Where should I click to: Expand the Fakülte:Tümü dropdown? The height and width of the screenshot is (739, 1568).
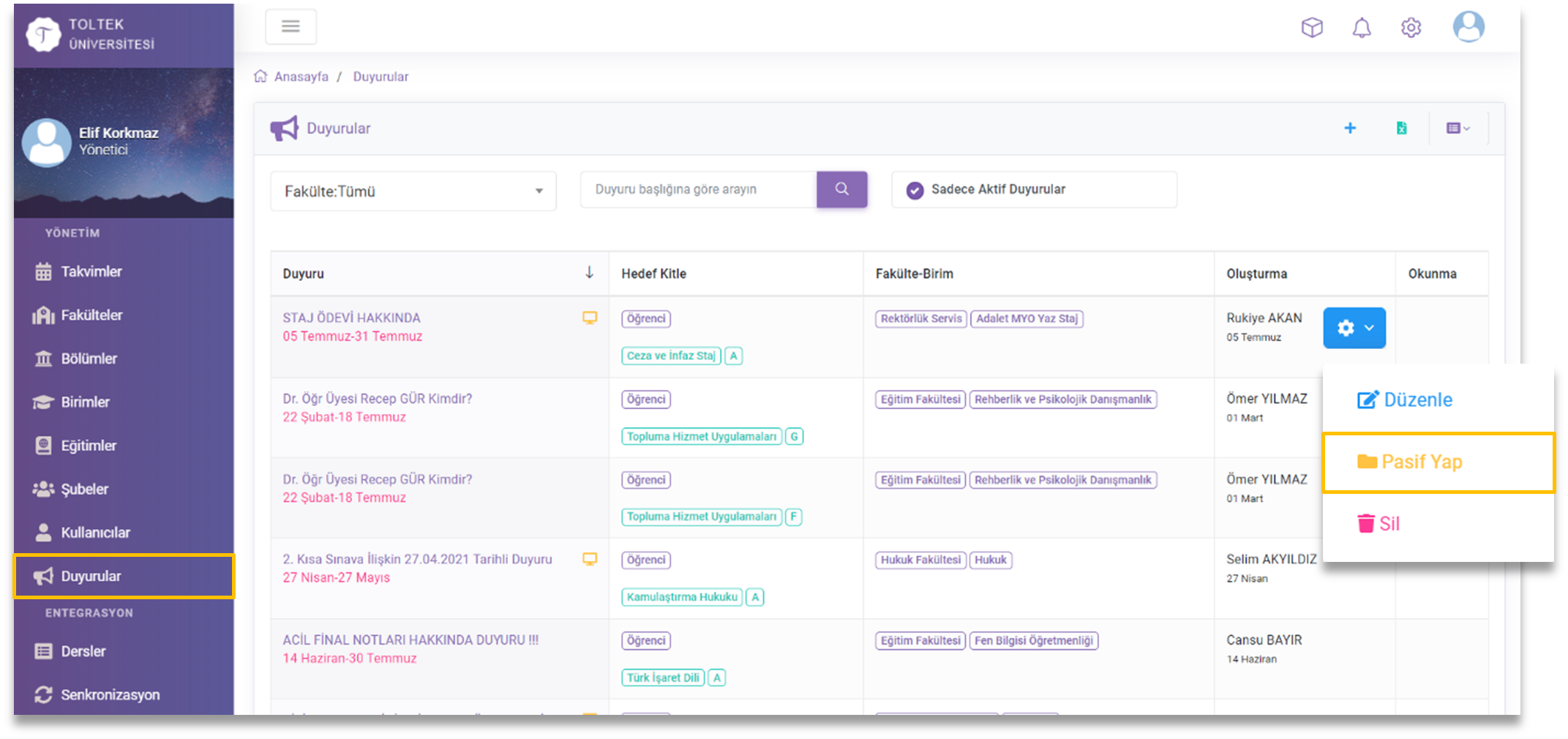pyautogui.click(x=413, y=192)
